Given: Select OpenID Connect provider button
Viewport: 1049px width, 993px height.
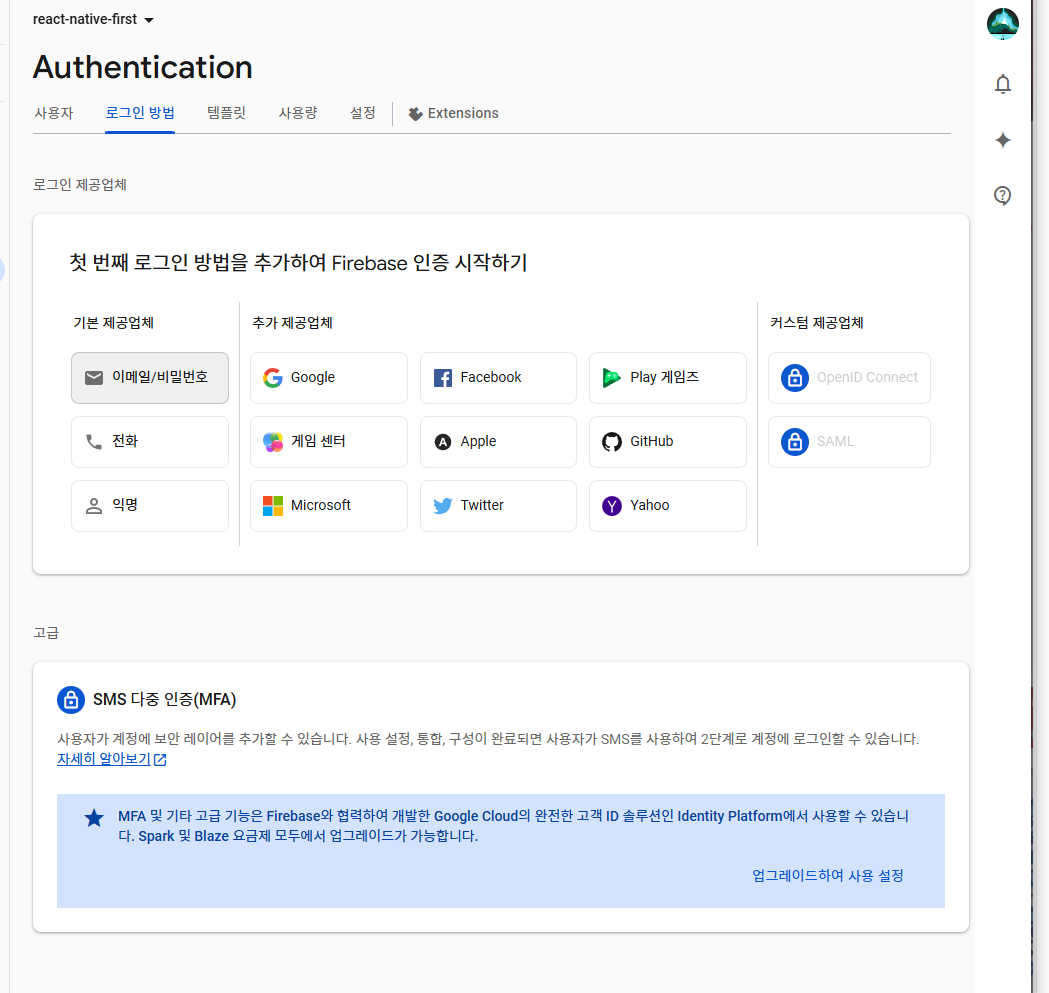Looking at the screenshot, I should (849, 378).
